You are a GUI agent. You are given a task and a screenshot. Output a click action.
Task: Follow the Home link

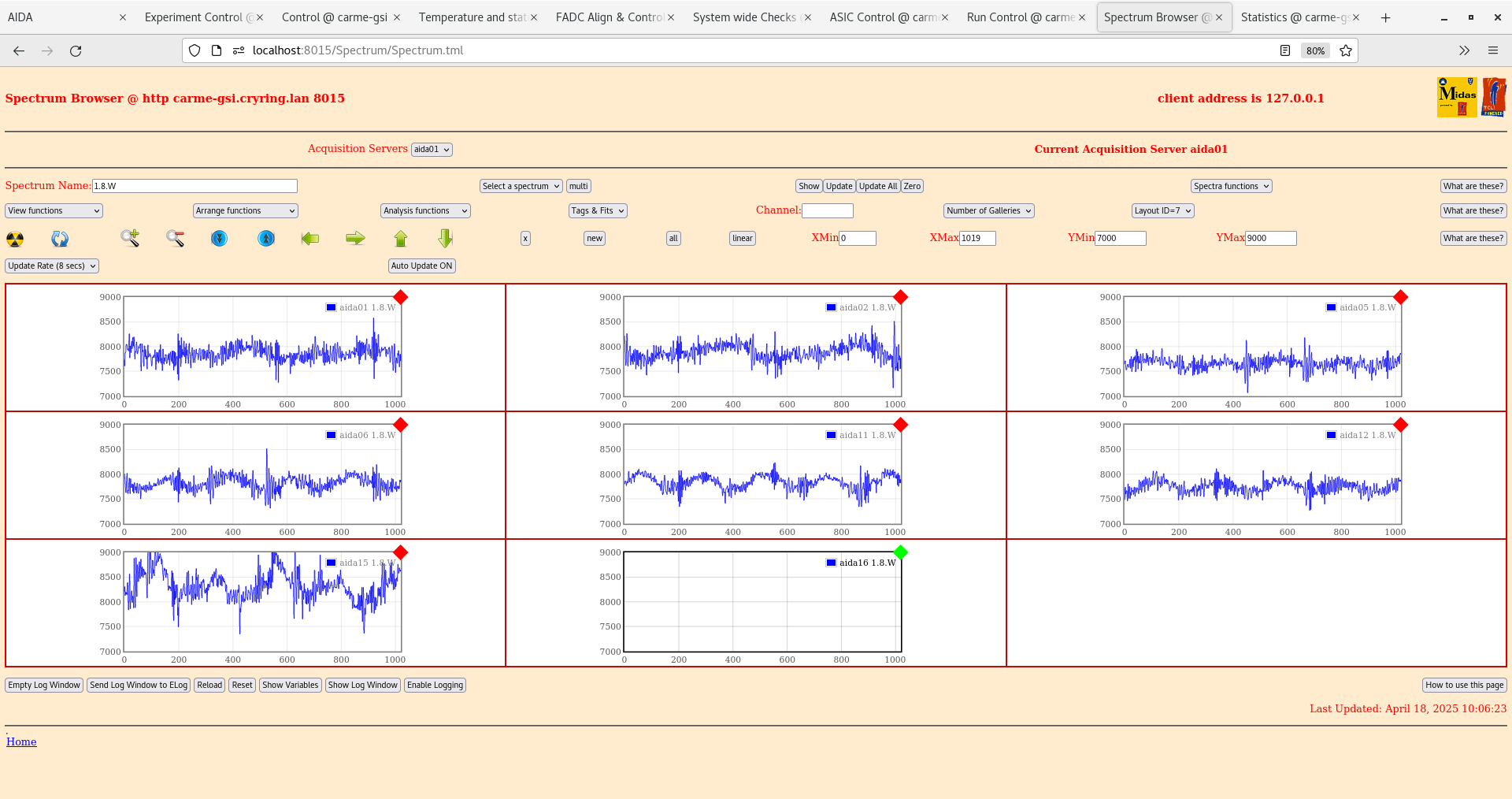(x=21, y=741)
